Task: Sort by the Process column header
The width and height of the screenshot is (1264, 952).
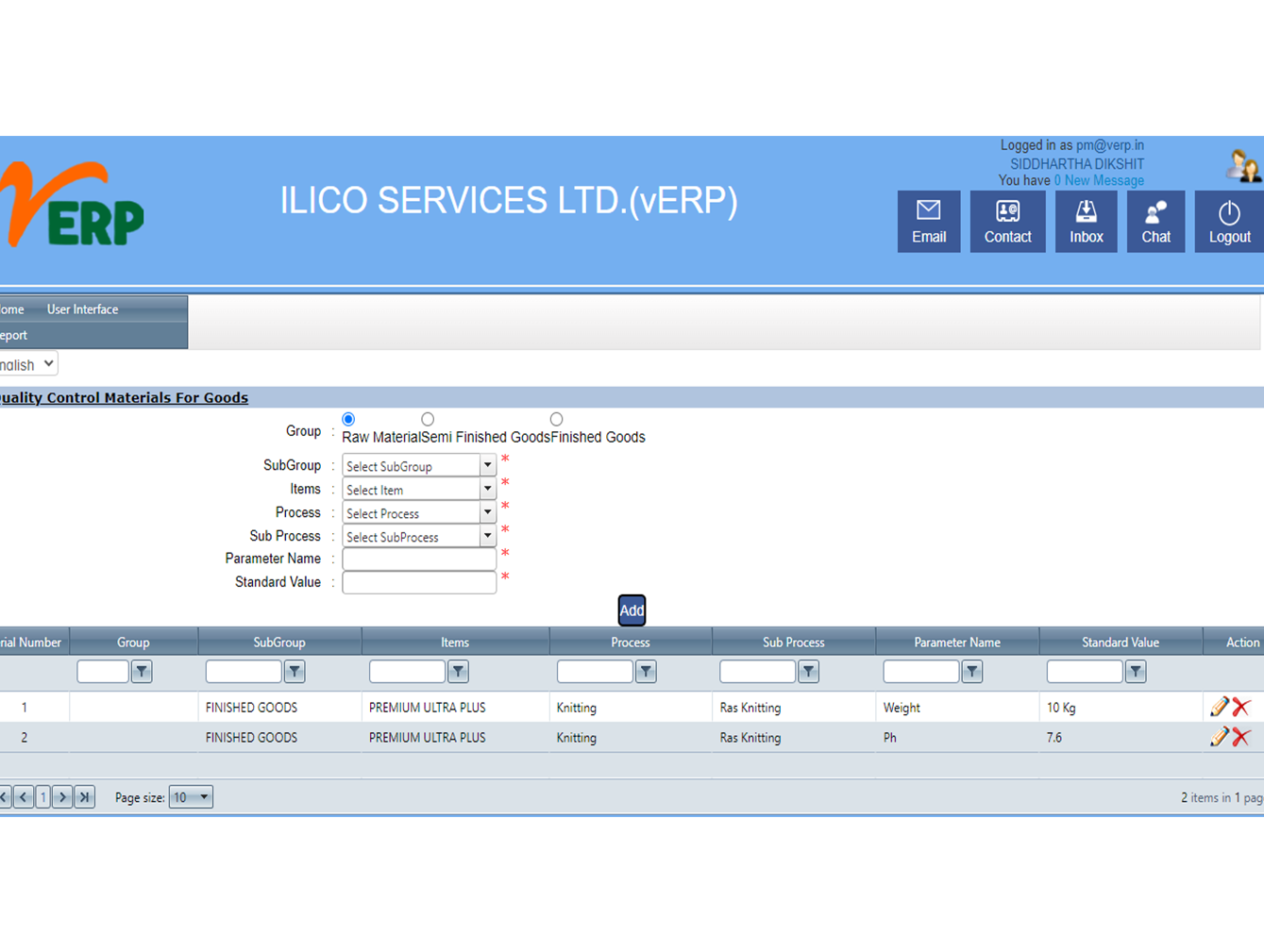Action: tap(631, 643)
